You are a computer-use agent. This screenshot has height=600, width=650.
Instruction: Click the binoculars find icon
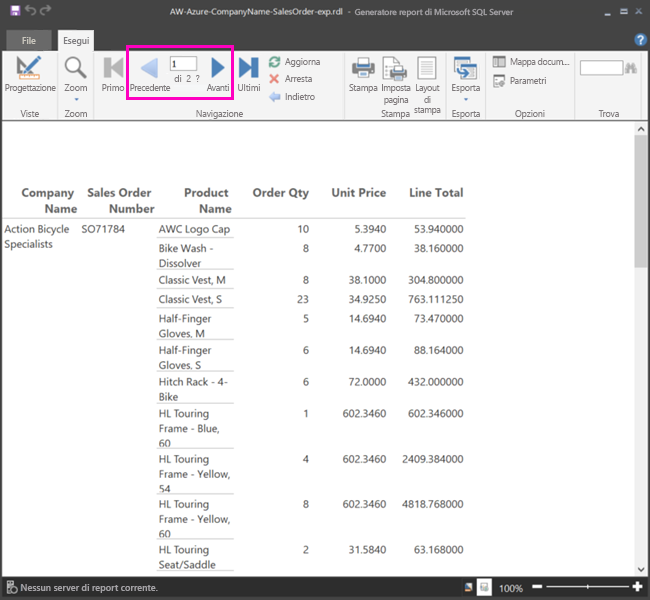pyautogui.click(x=631, y=68)
